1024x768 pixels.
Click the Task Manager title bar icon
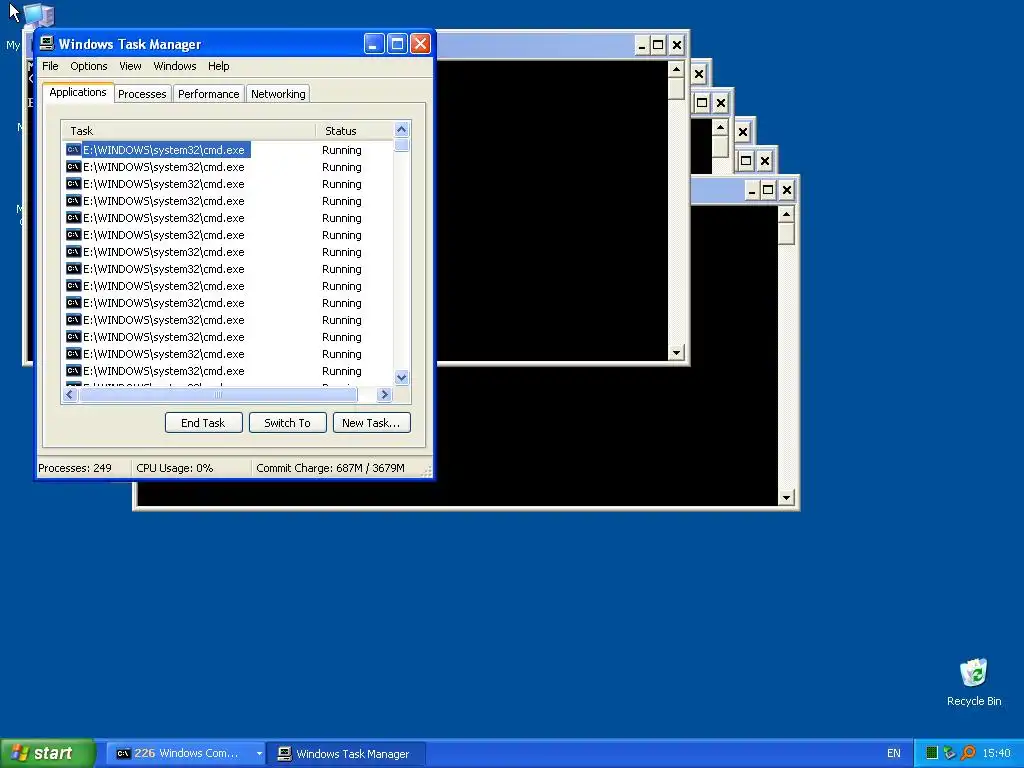click(46, 44)
